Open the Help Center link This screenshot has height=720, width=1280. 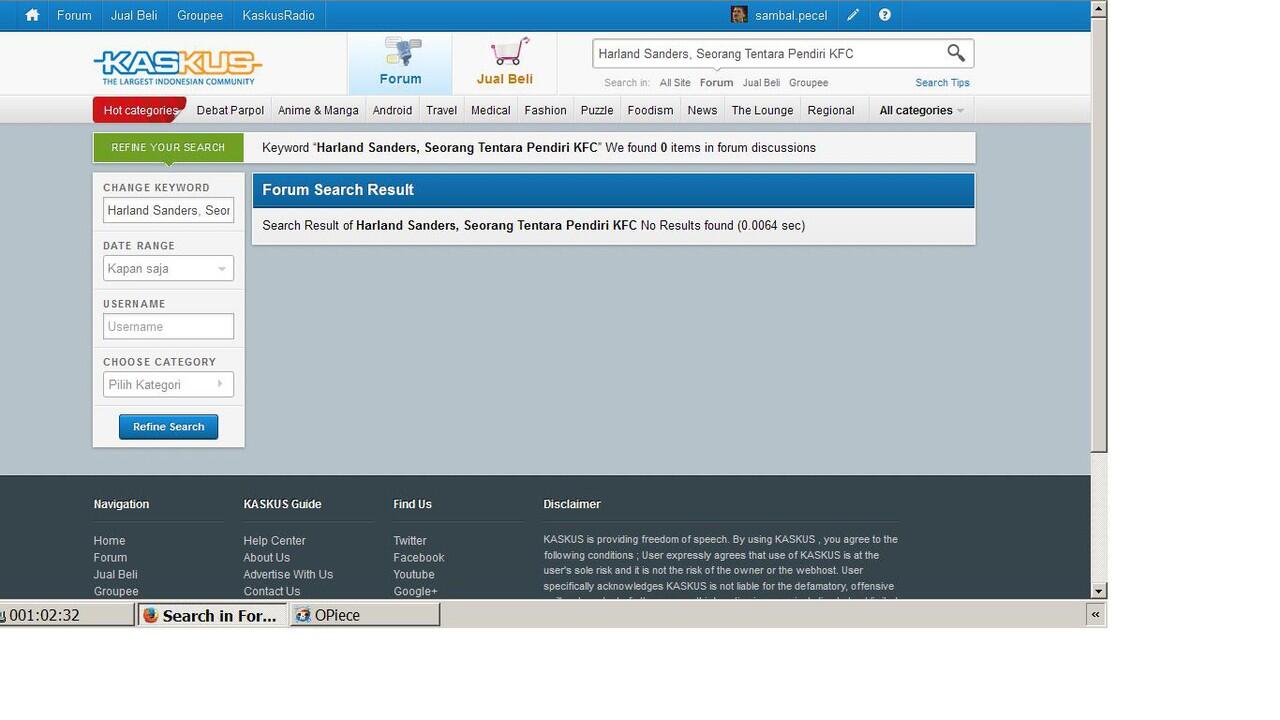click(274, 541)
